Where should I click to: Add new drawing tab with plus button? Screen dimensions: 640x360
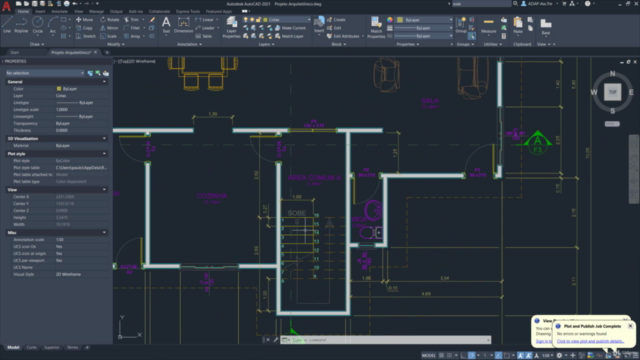pyautogui.click(x=107, y=52)
